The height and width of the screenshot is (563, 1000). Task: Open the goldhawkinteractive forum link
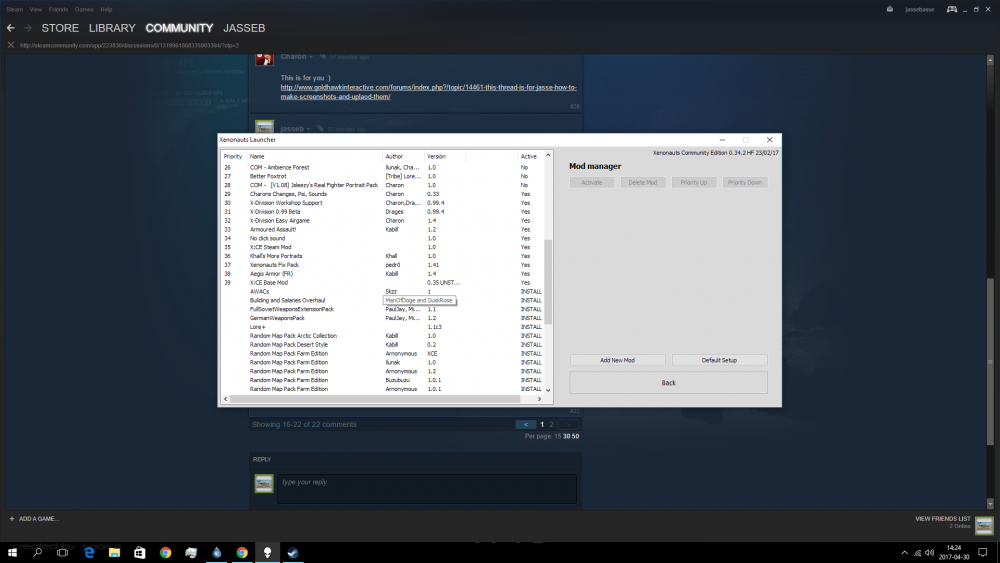pyautogui.click(x=429, y=92)
